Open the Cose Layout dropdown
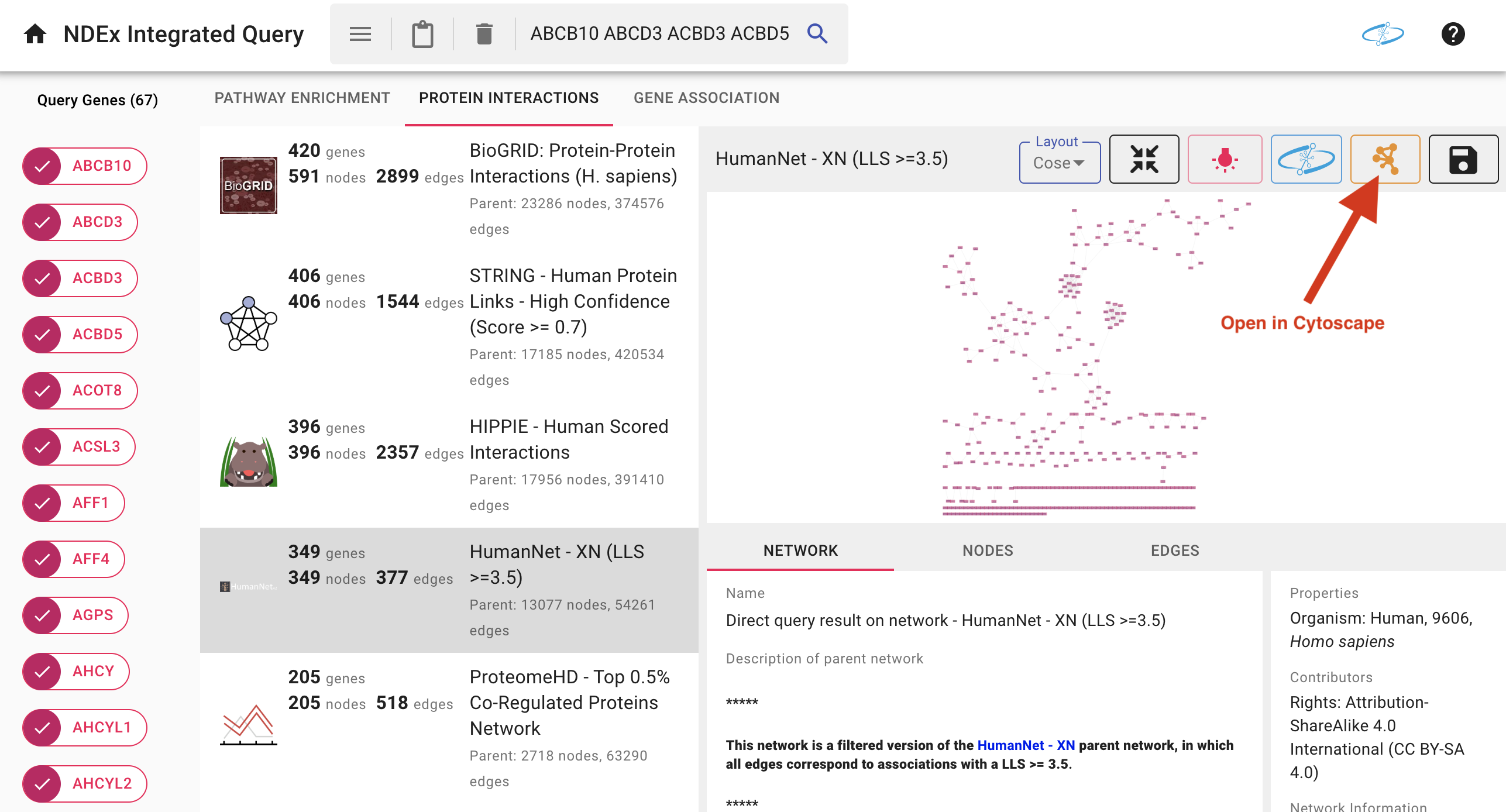1506x812 pixels. 1059,163
